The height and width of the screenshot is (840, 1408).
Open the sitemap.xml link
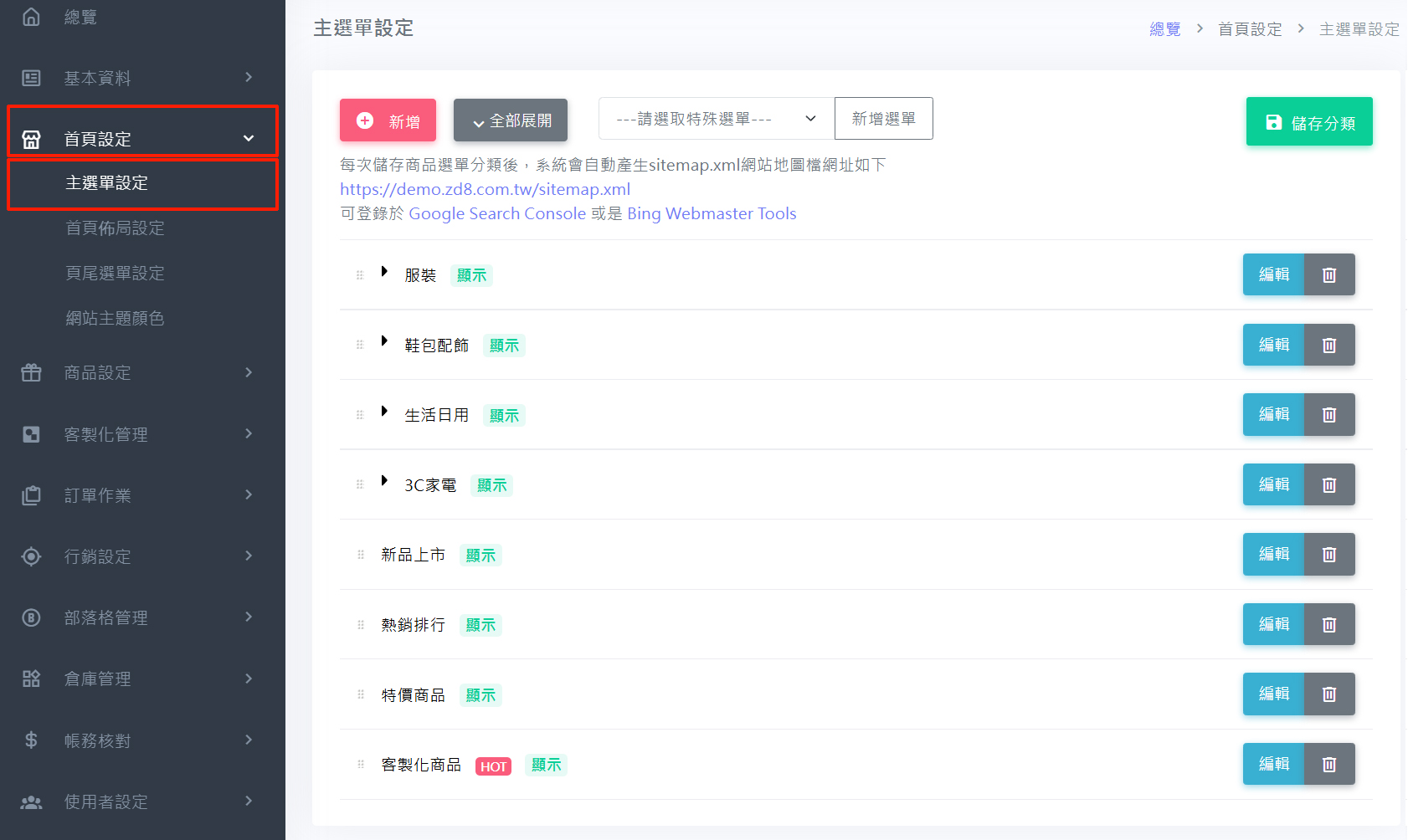(485, 189)
